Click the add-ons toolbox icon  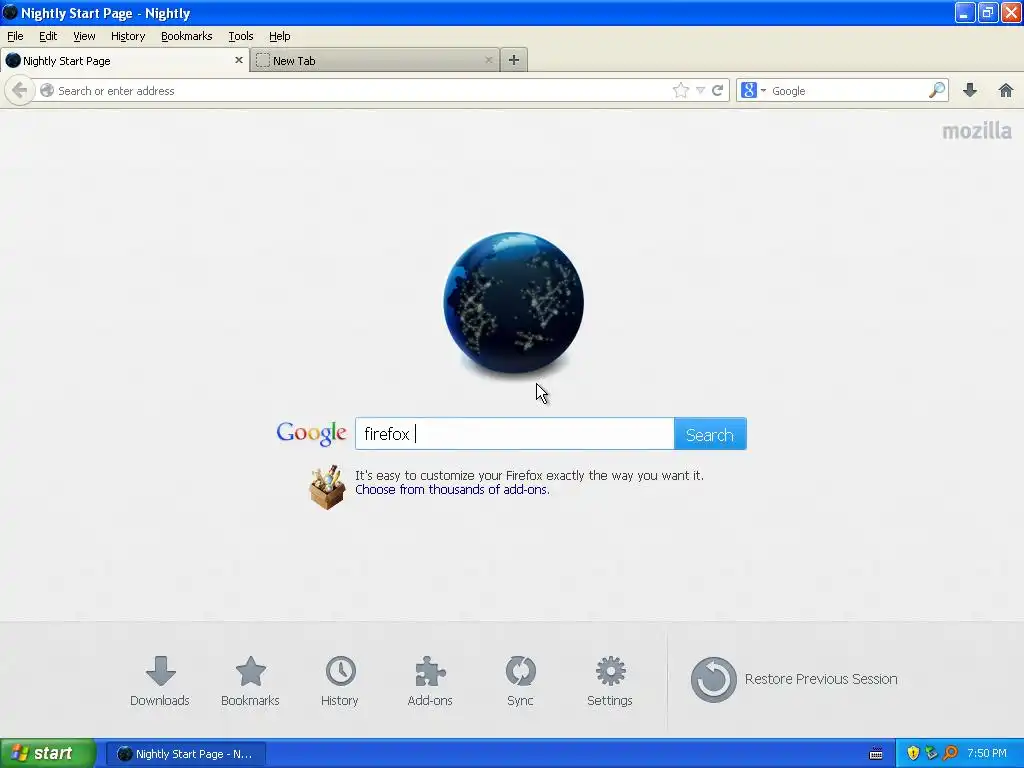point(327,487)
